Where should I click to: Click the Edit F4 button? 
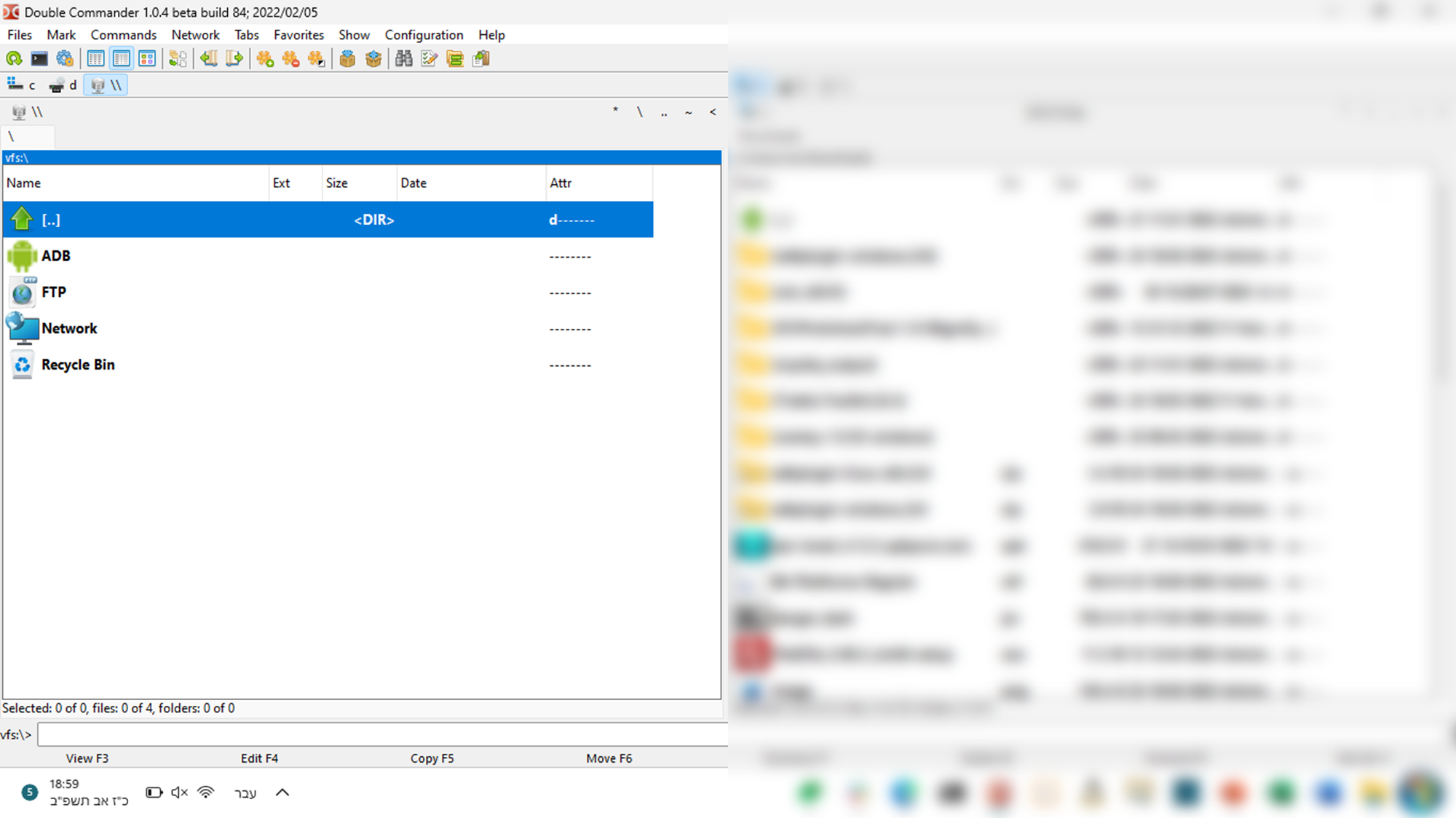[x=260, y=758]
